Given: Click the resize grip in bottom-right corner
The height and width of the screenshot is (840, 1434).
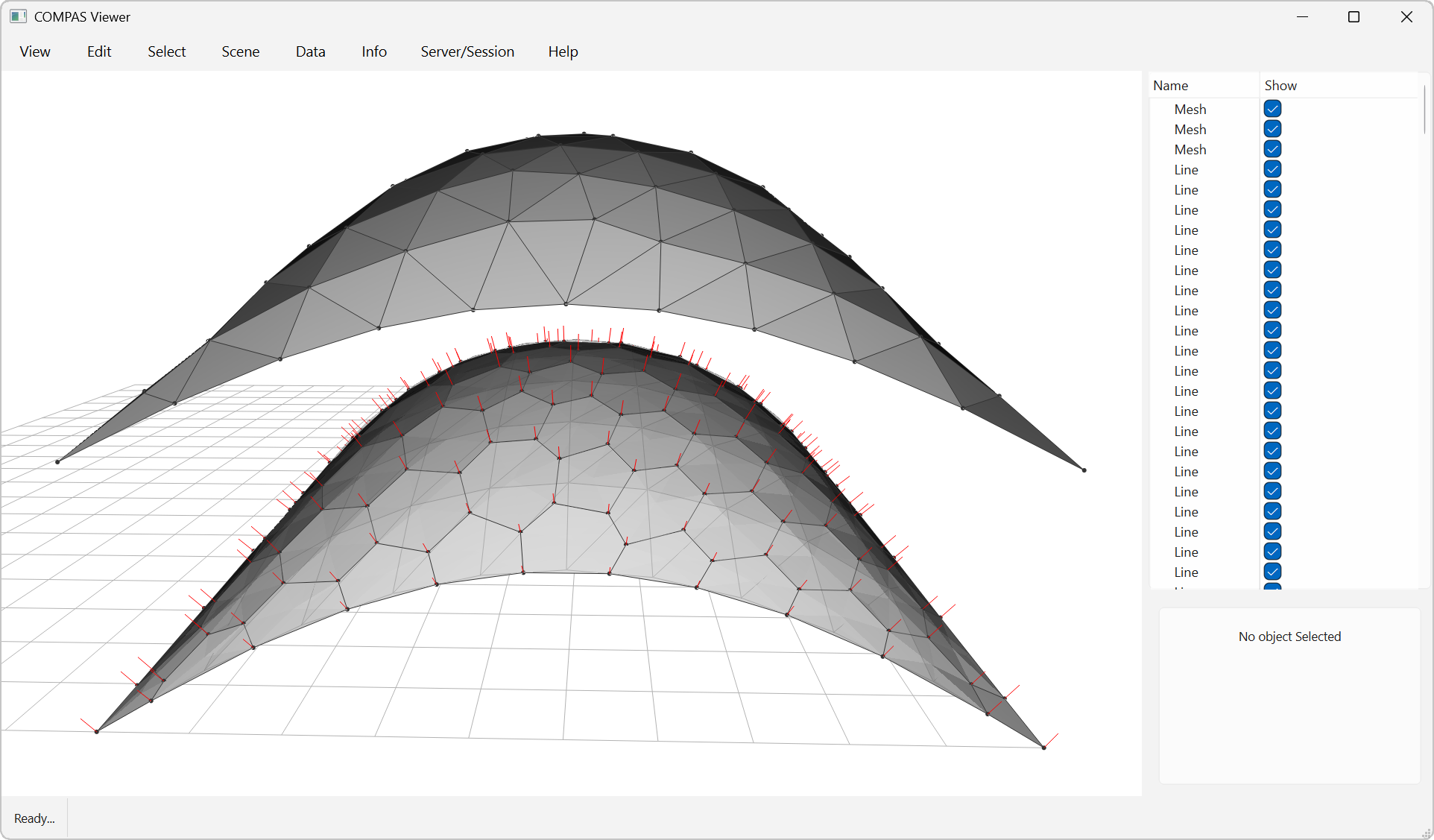Looking at the screenshot, I should [1426, 833].
